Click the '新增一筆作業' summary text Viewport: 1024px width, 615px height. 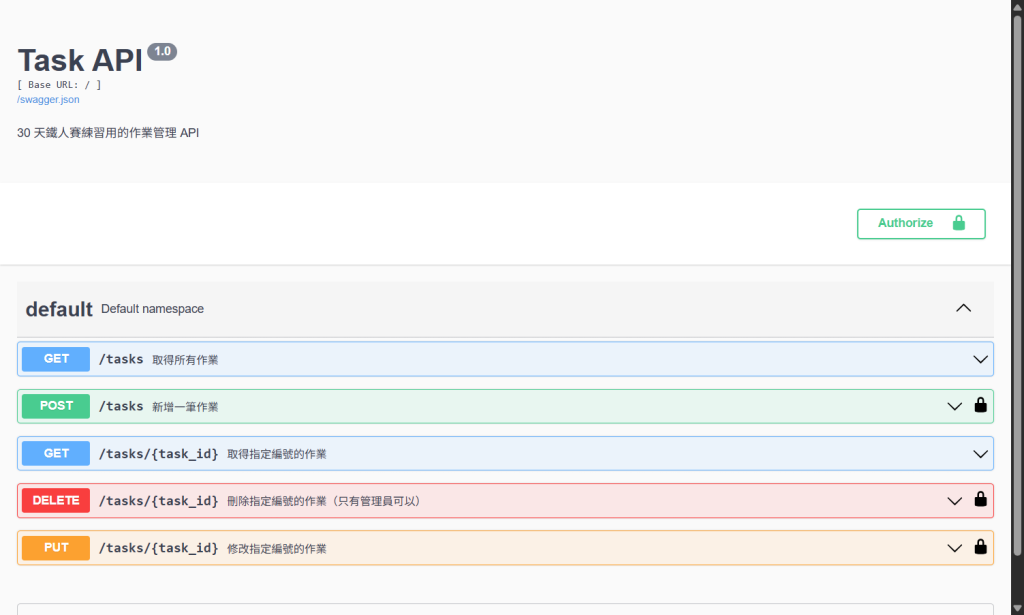(185, 407)
